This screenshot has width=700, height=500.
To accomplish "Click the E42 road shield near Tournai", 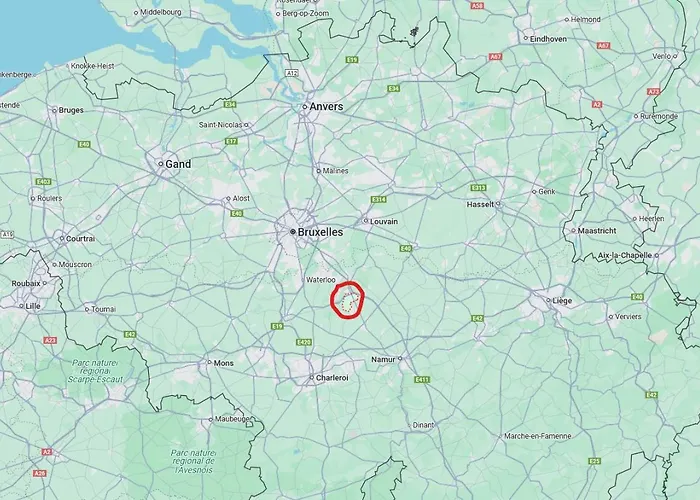I will click(x=130, y=334).
